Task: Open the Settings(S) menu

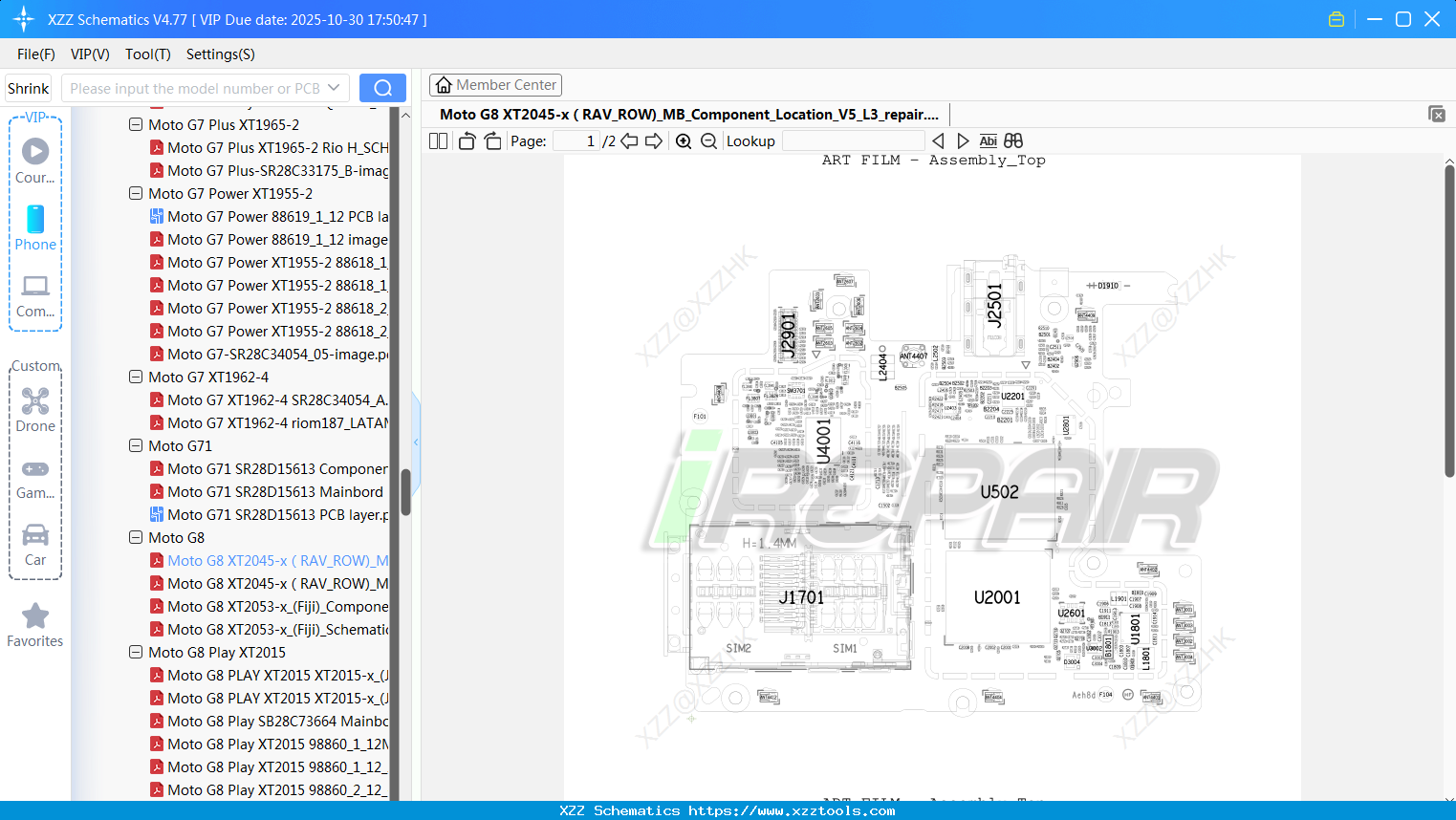Action: (221, 54)
